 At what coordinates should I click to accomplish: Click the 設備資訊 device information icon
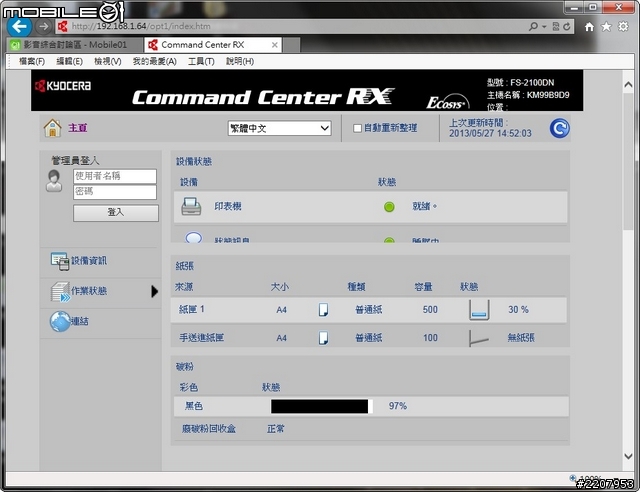[60, 261]
